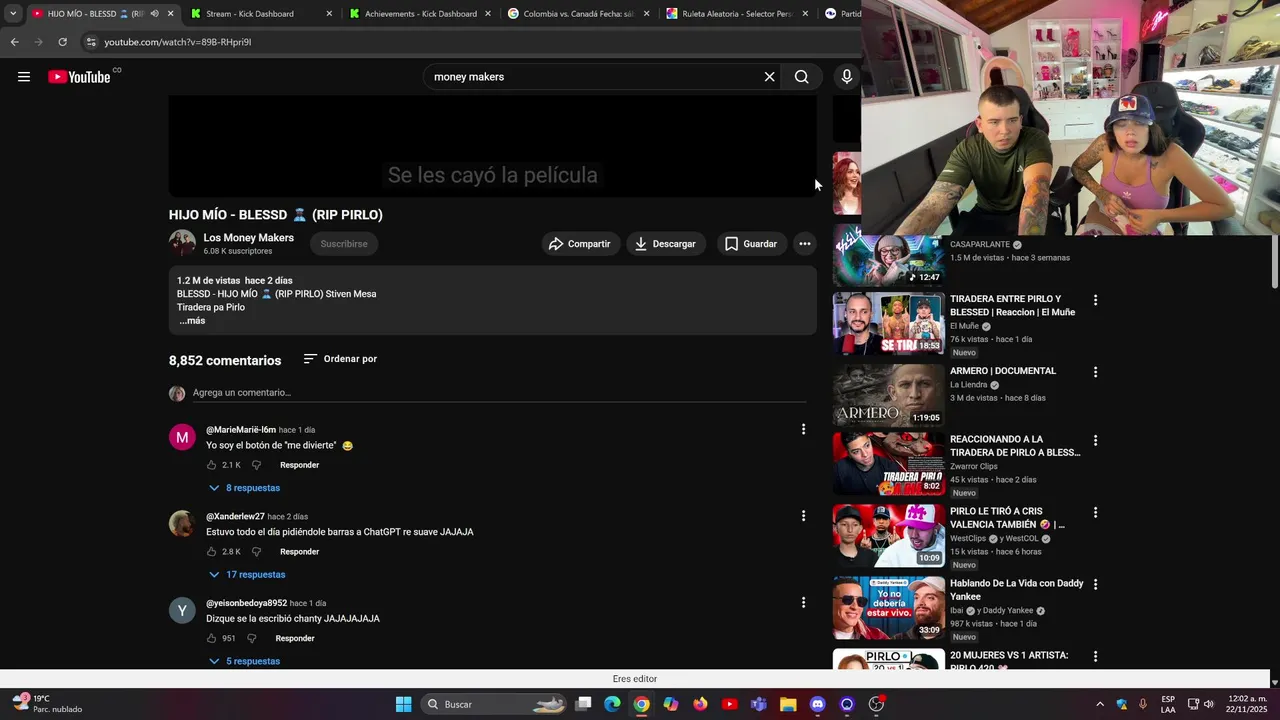Open more actions three-dot menu under video
Viewport: 1280px width, 720px height.
(804, 244)
